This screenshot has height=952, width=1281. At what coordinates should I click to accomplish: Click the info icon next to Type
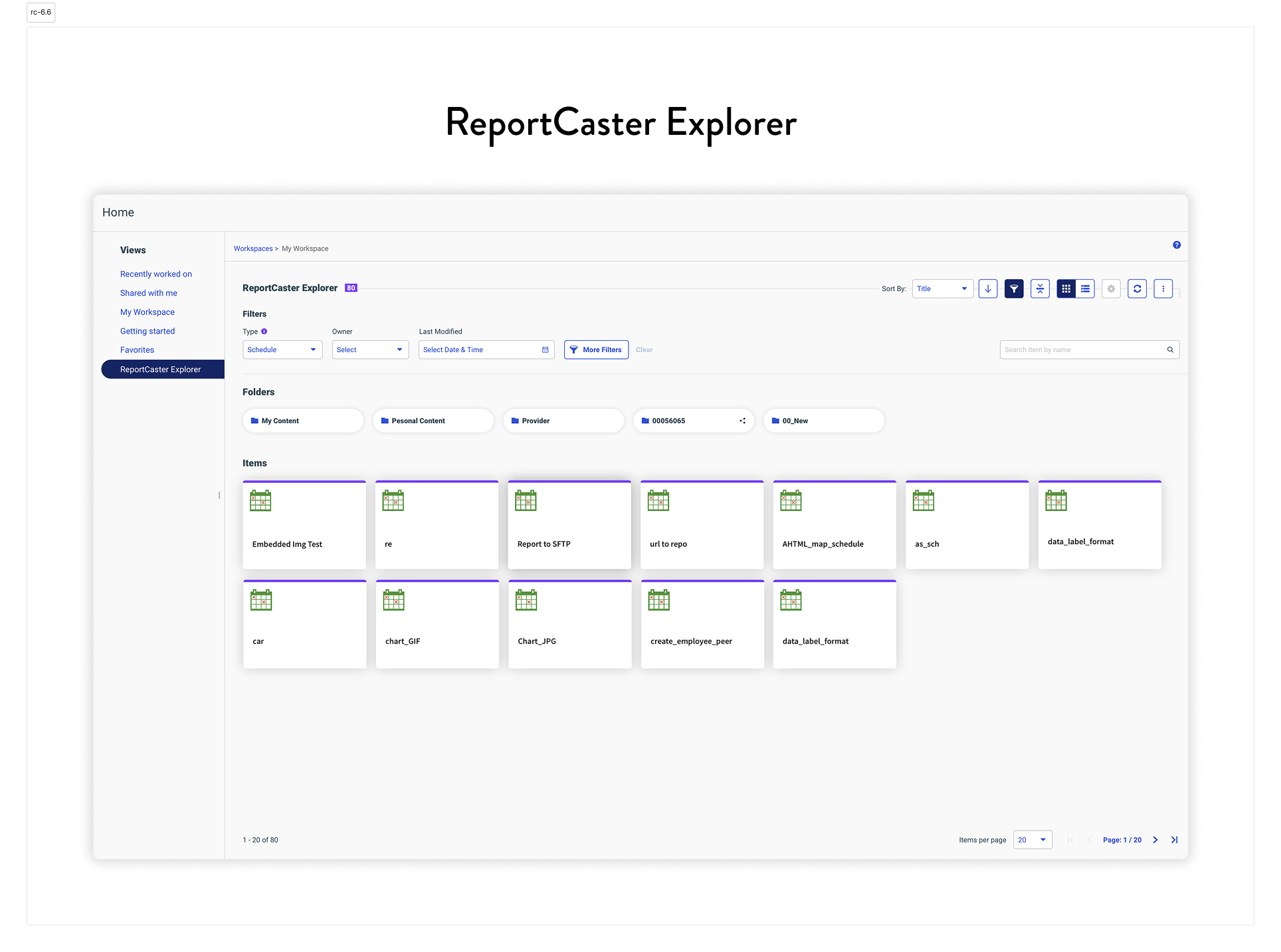264,332
